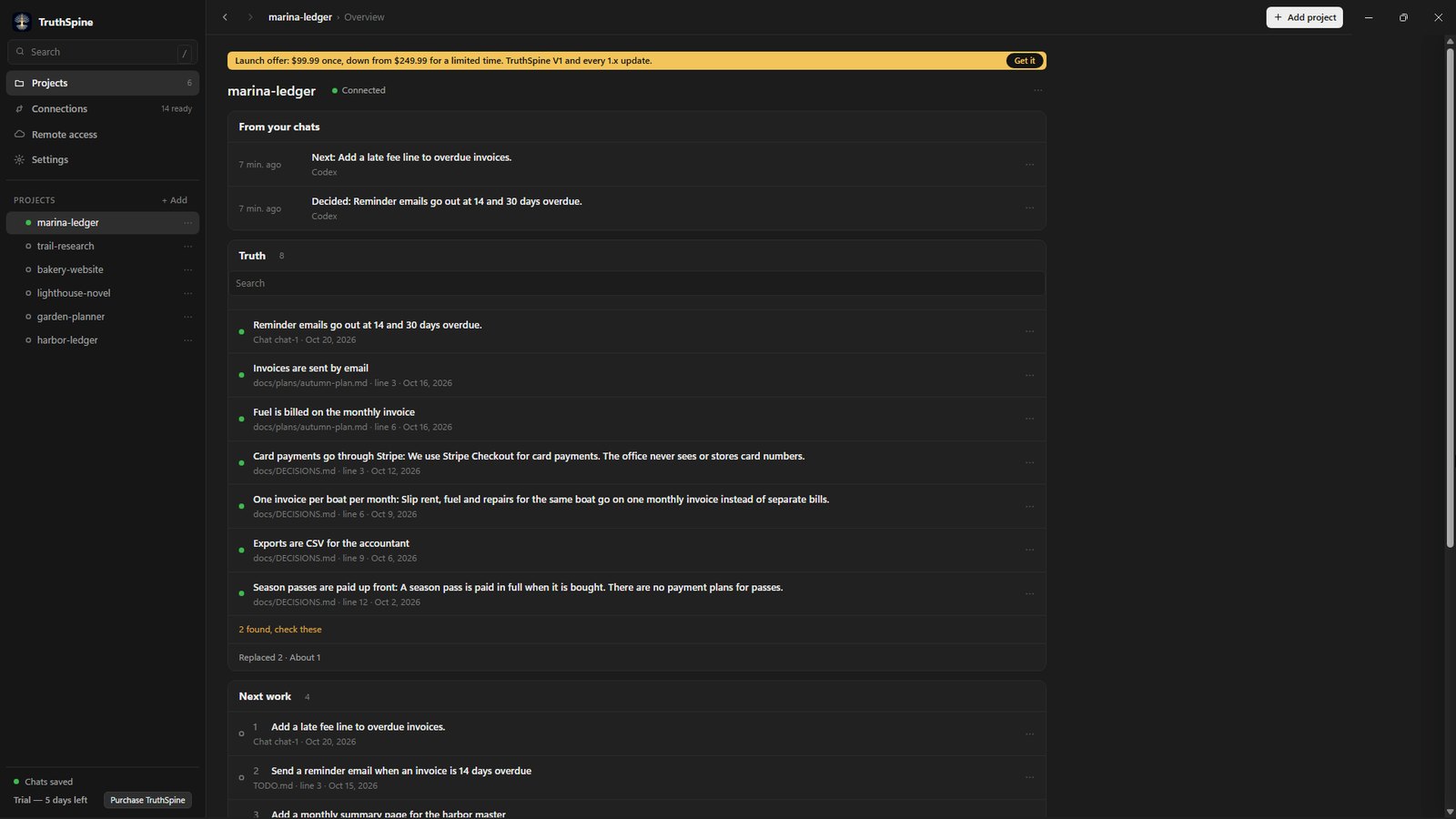This screenshot has height=819, width=1456.
Task: Click 'Get it' on launch offer banner
Action: [1025, 61]
